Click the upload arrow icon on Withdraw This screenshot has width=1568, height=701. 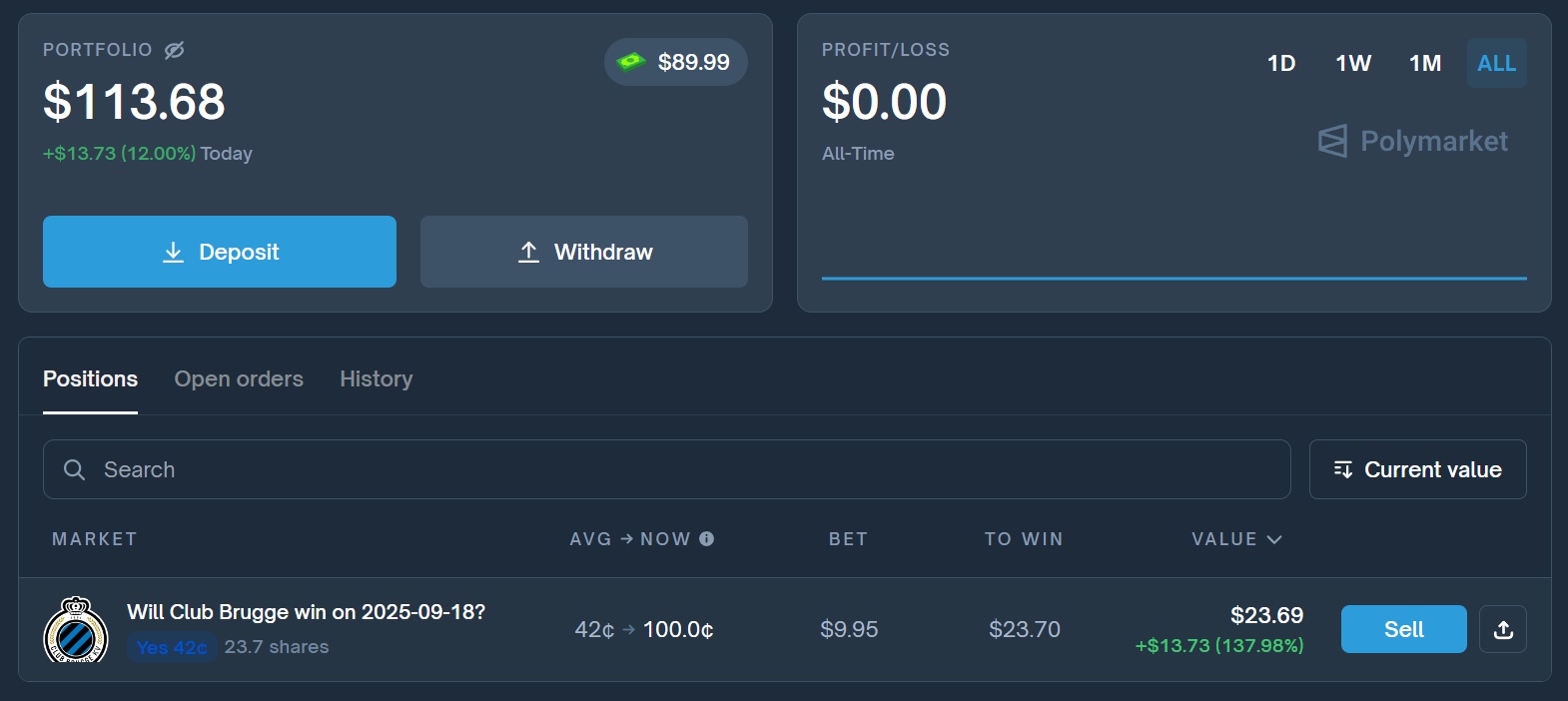coord(528,252)
